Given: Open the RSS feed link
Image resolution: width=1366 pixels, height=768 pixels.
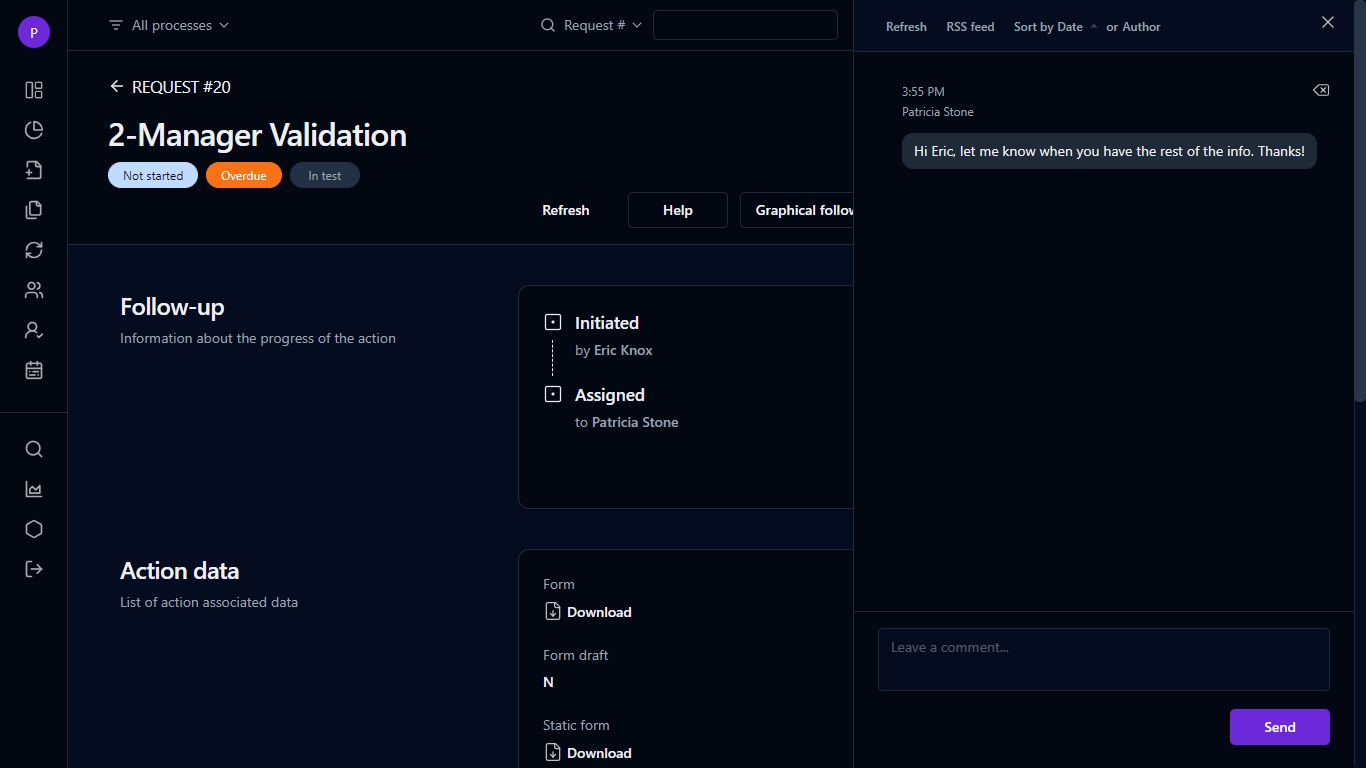Looking at the screenshot, I should [x=970, y=27].
